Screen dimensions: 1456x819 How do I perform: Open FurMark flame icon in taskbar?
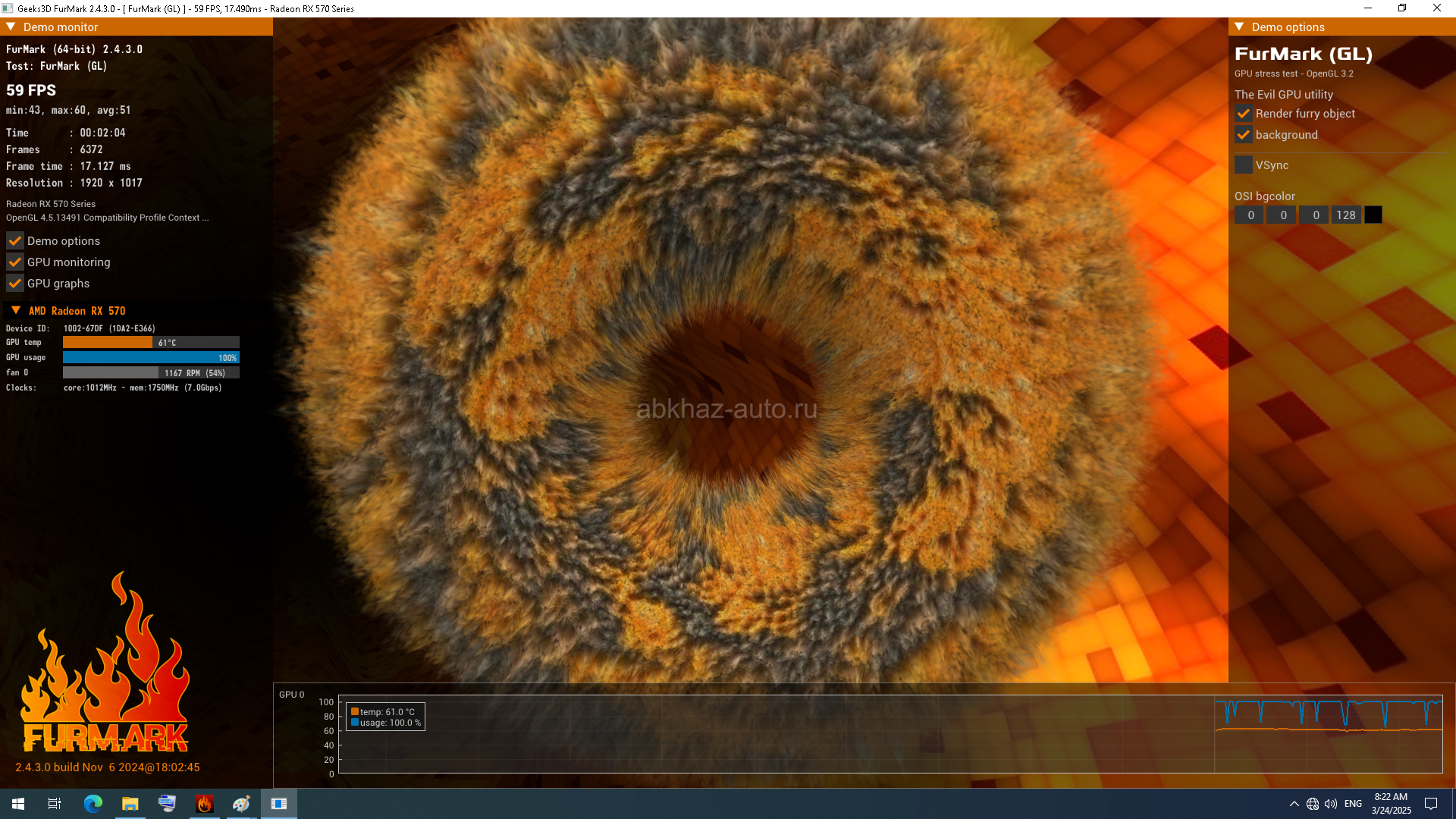[204, 804]
